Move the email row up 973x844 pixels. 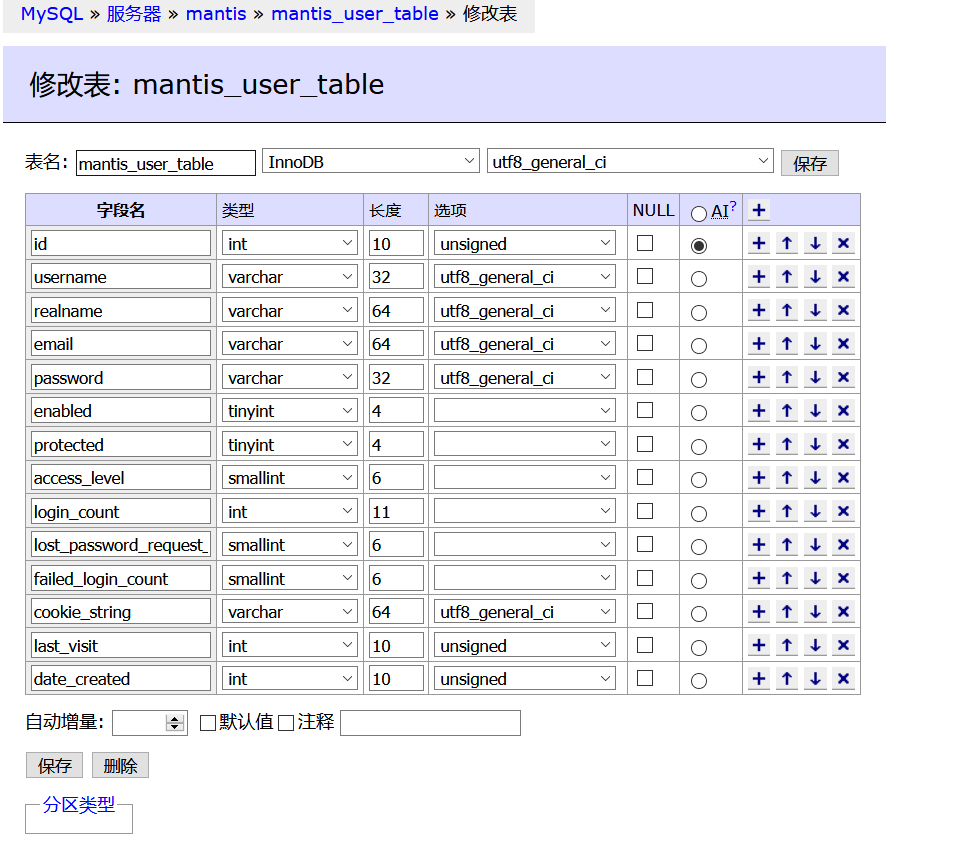pyautogui.click(x=787, y=344)
